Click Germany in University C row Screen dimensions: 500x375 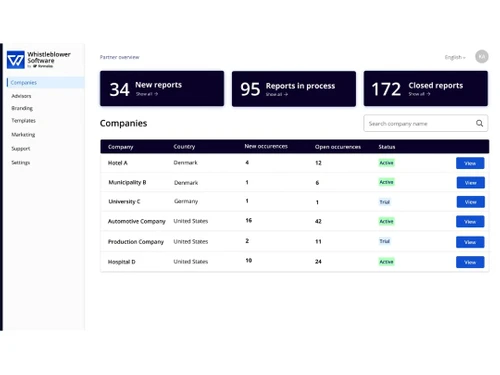(x=186, y=201)
